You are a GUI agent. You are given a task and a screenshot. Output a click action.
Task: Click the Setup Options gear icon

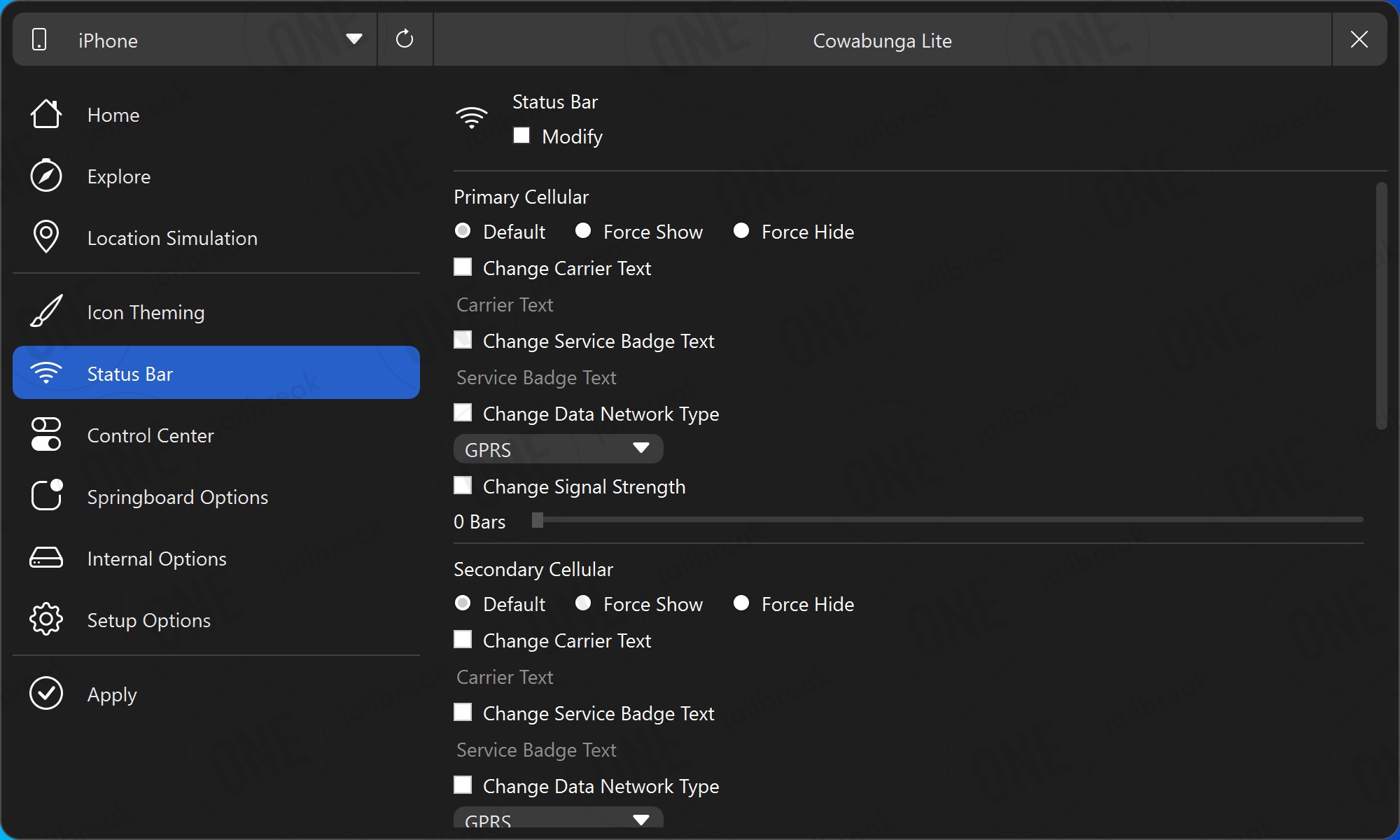[x=46, y=619]
